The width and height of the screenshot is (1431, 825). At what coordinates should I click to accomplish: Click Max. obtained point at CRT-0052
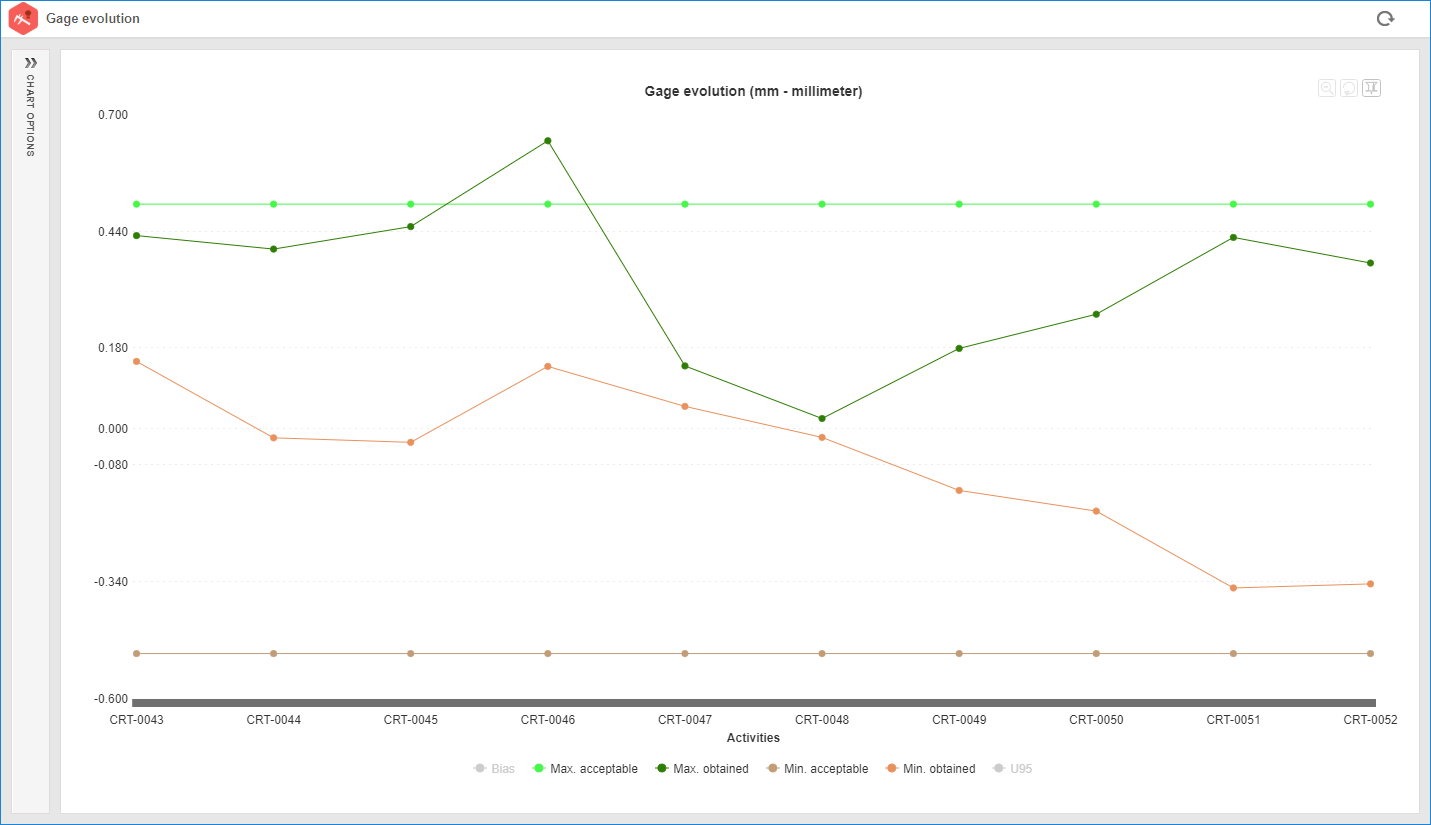(x=1370, y=263)
